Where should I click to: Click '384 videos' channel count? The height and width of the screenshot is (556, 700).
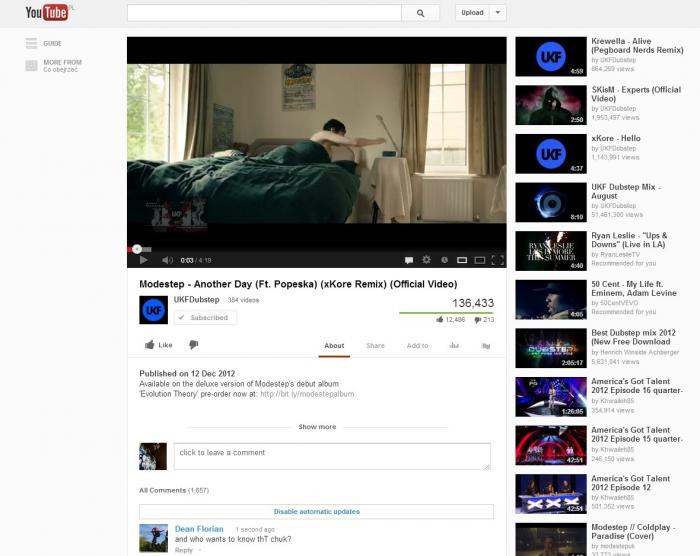(243, 300)
